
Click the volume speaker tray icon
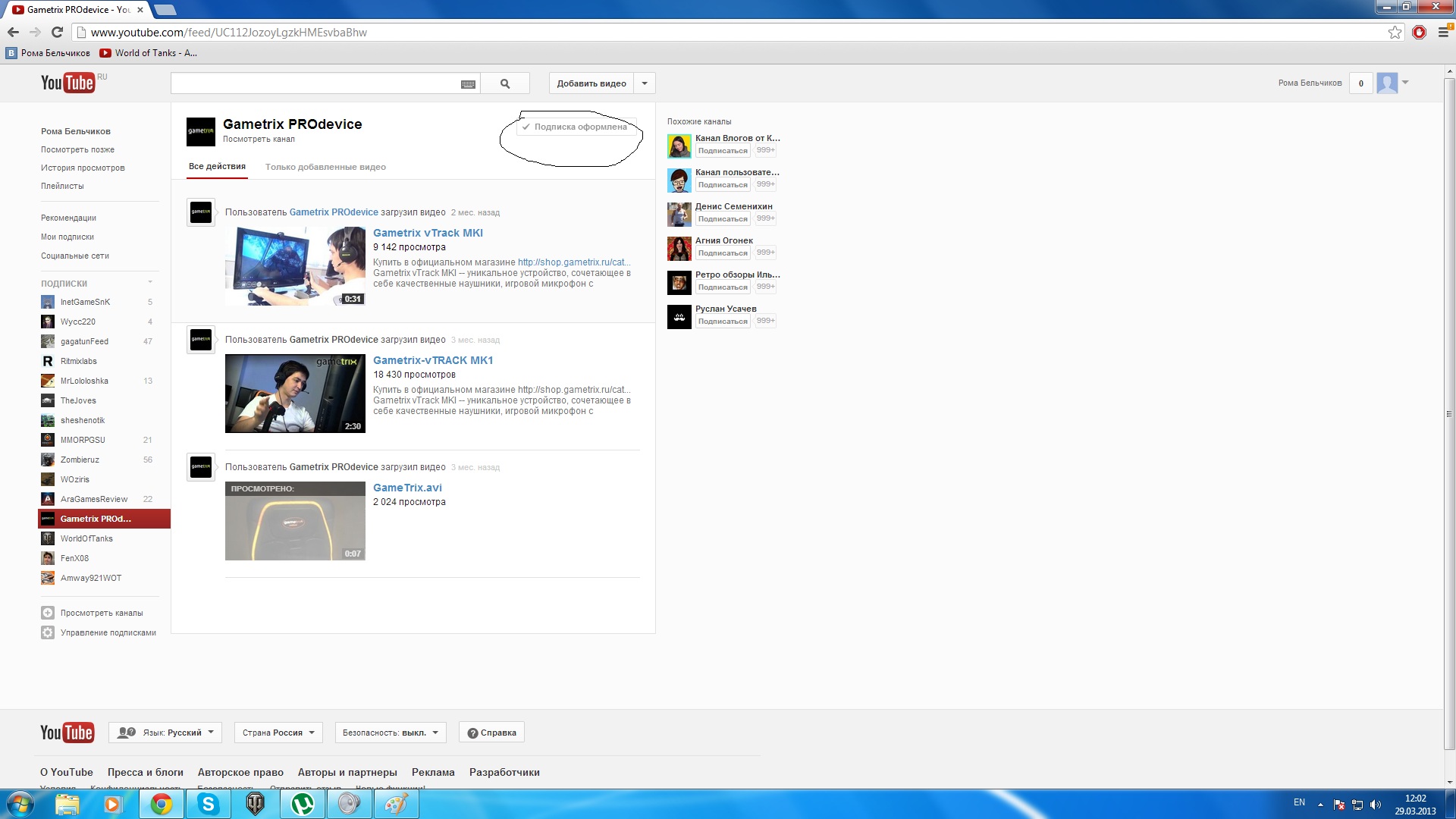tap(1376, 805)
